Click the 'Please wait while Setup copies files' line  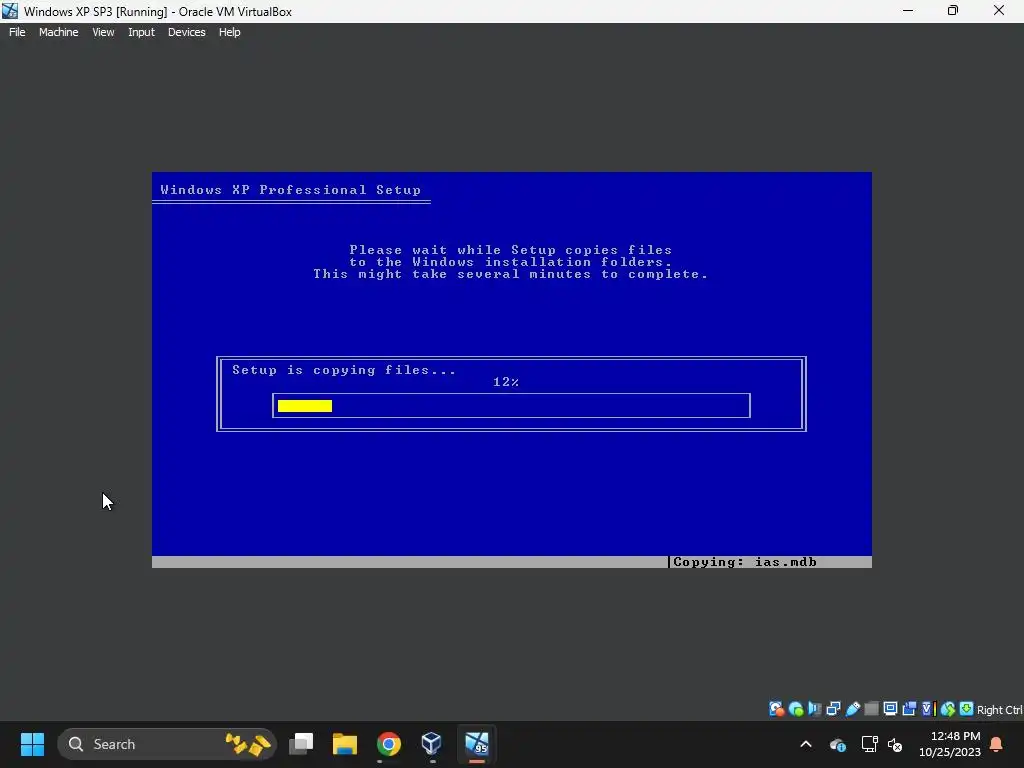pyautogui.click(x=511, y=249)
